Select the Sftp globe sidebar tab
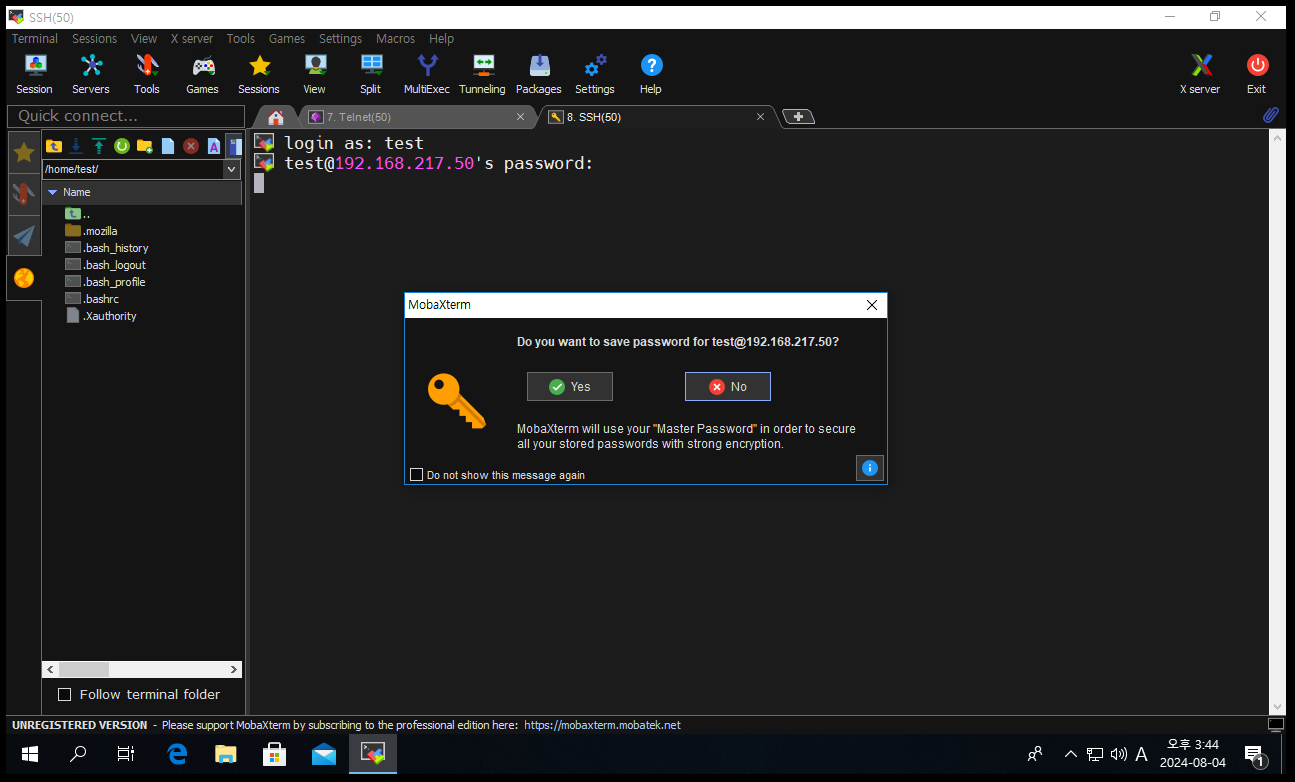 tap(24, 278)
